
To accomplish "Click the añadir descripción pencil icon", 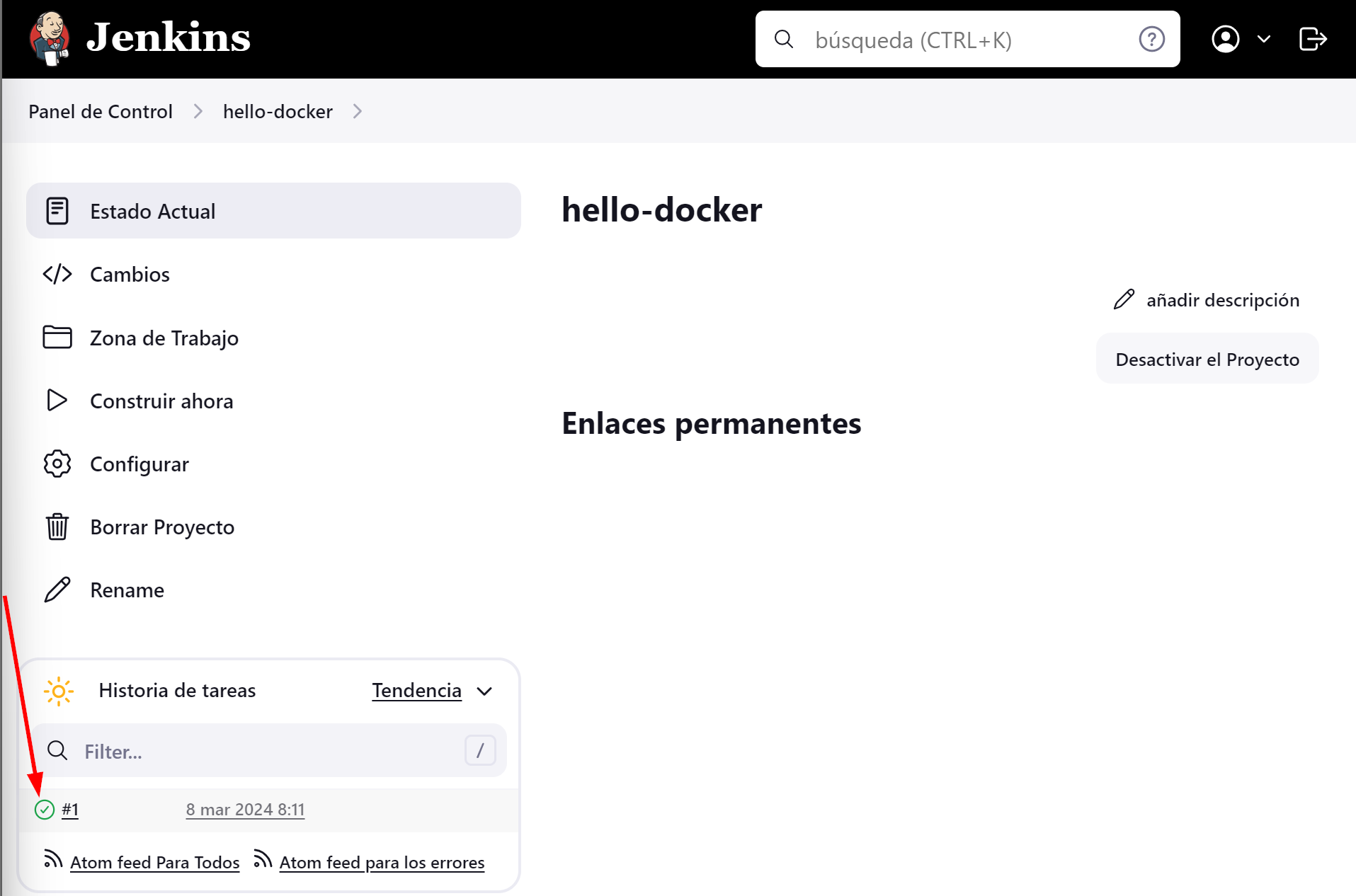I will point(1124,299).
